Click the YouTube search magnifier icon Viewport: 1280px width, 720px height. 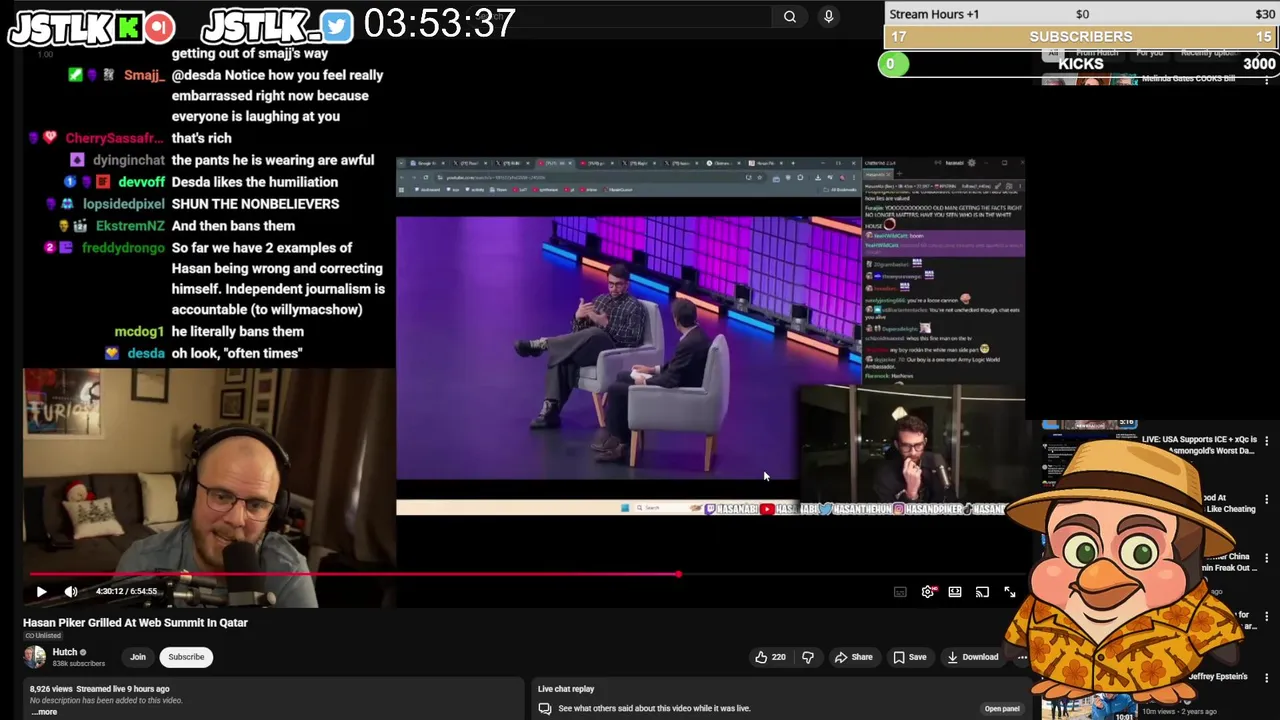[790, 16]
